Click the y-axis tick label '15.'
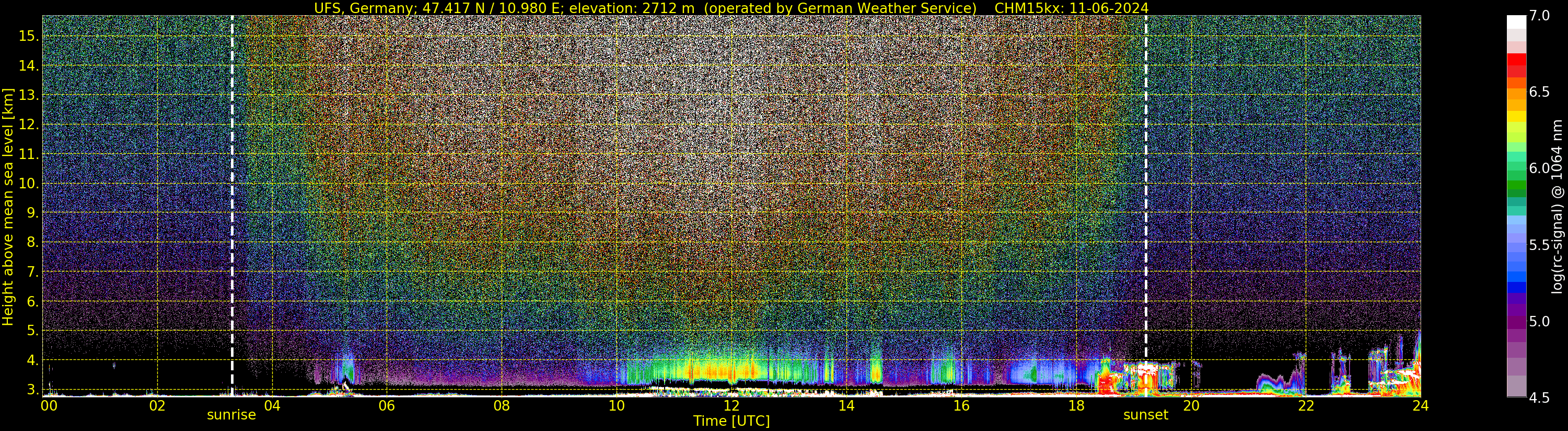This screenshot has width=1568, height=431. (29, 36)
